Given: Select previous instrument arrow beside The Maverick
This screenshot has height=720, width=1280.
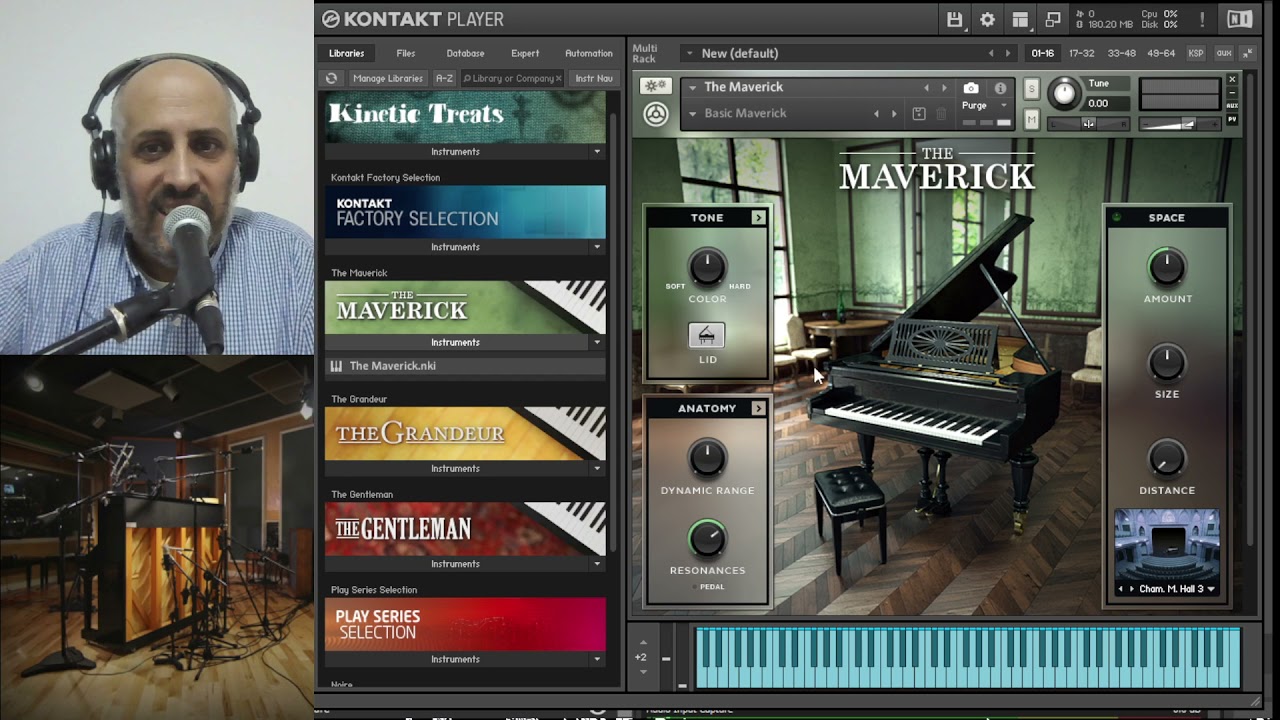Looking at the screenshot, I should tap(926, 88).
